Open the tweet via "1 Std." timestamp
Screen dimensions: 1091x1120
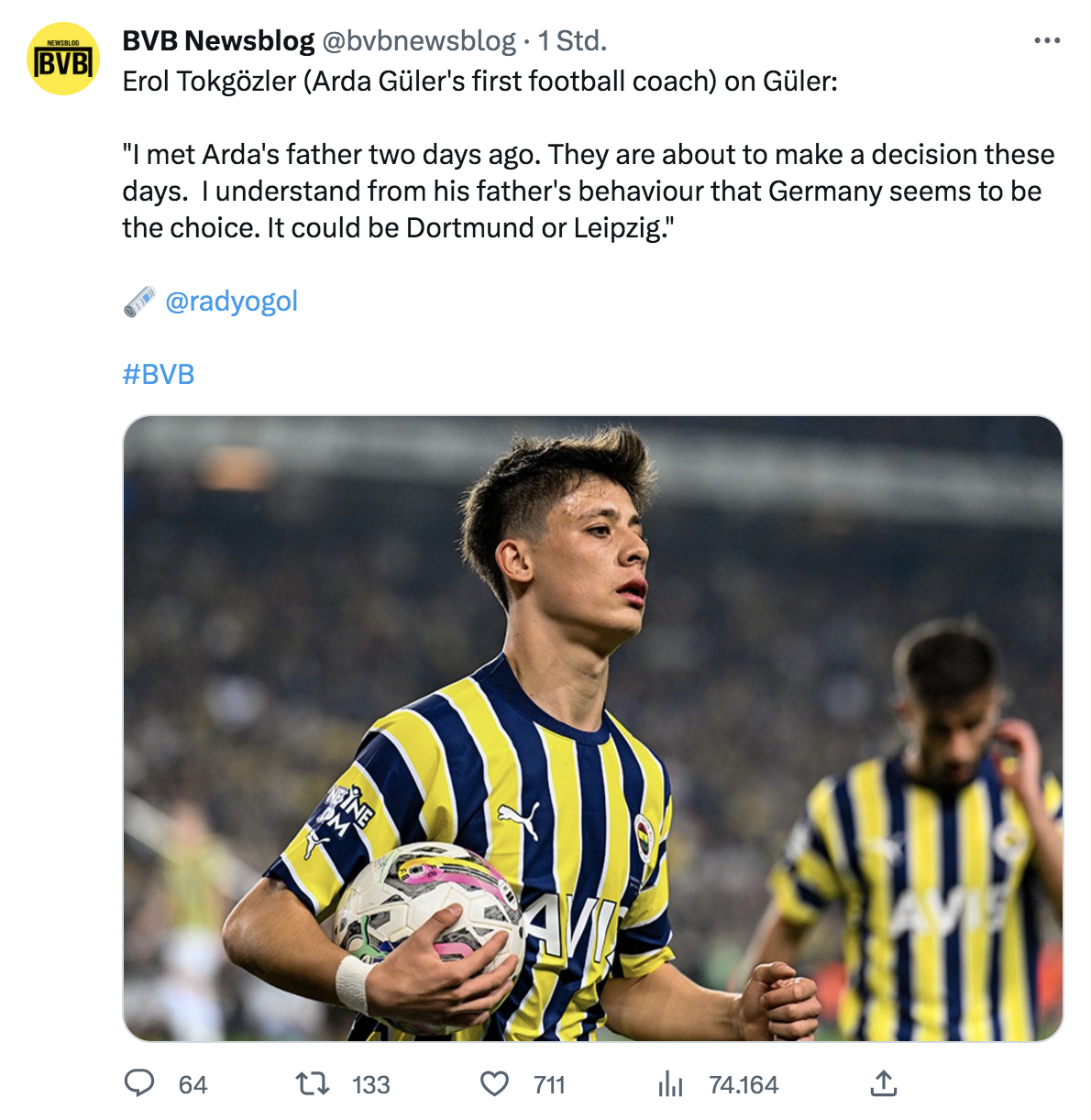point(572,40)
